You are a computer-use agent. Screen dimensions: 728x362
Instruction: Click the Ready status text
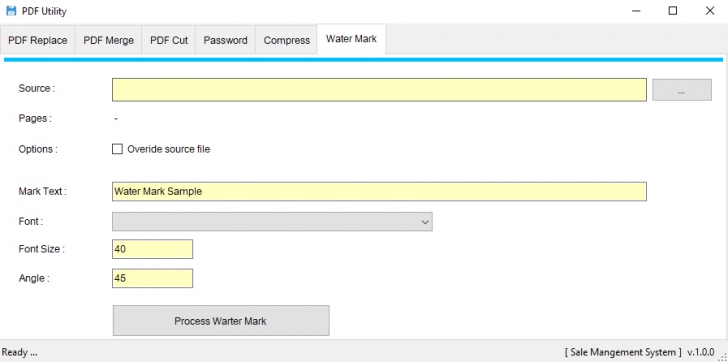click(x=20, y=352)
